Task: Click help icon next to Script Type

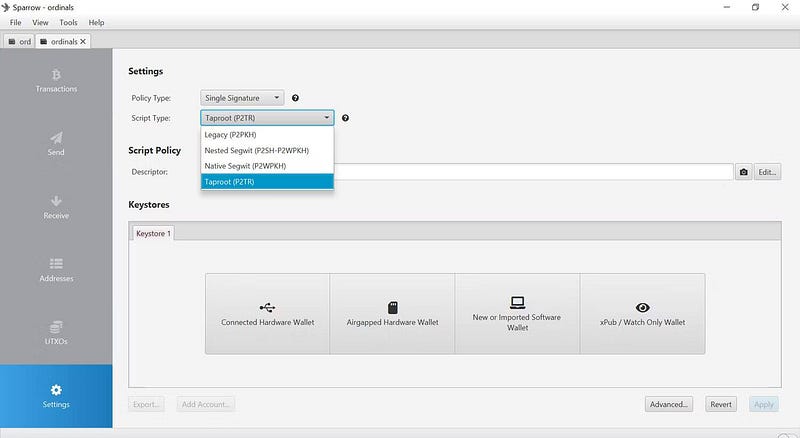Action: pos(345,118)
